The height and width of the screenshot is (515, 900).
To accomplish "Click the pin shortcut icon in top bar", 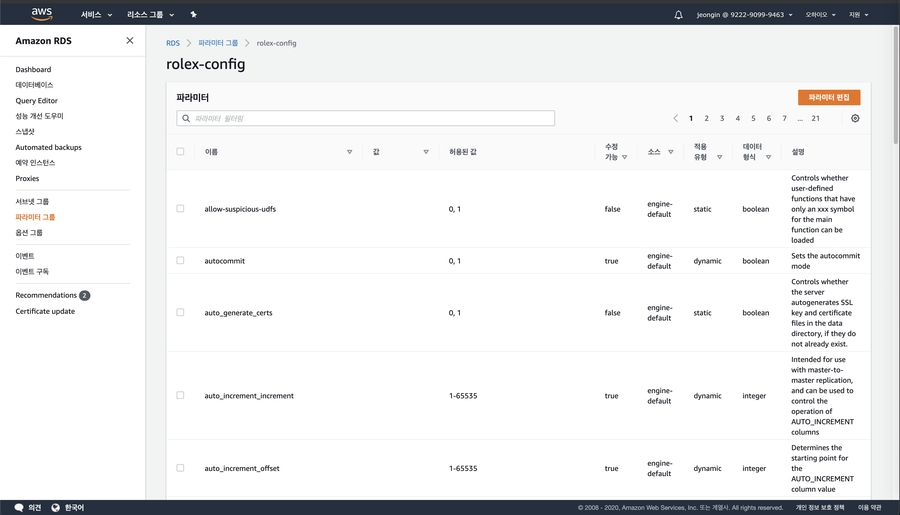I will click(193, 15).
